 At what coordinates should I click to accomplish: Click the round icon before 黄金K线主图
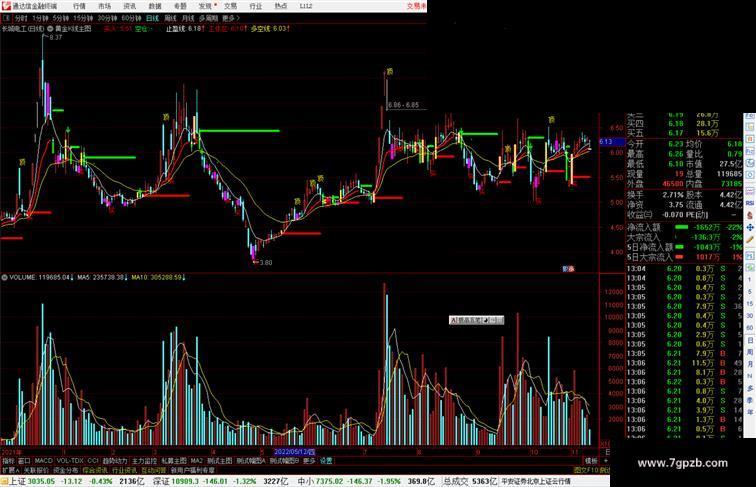coord(50,29)
